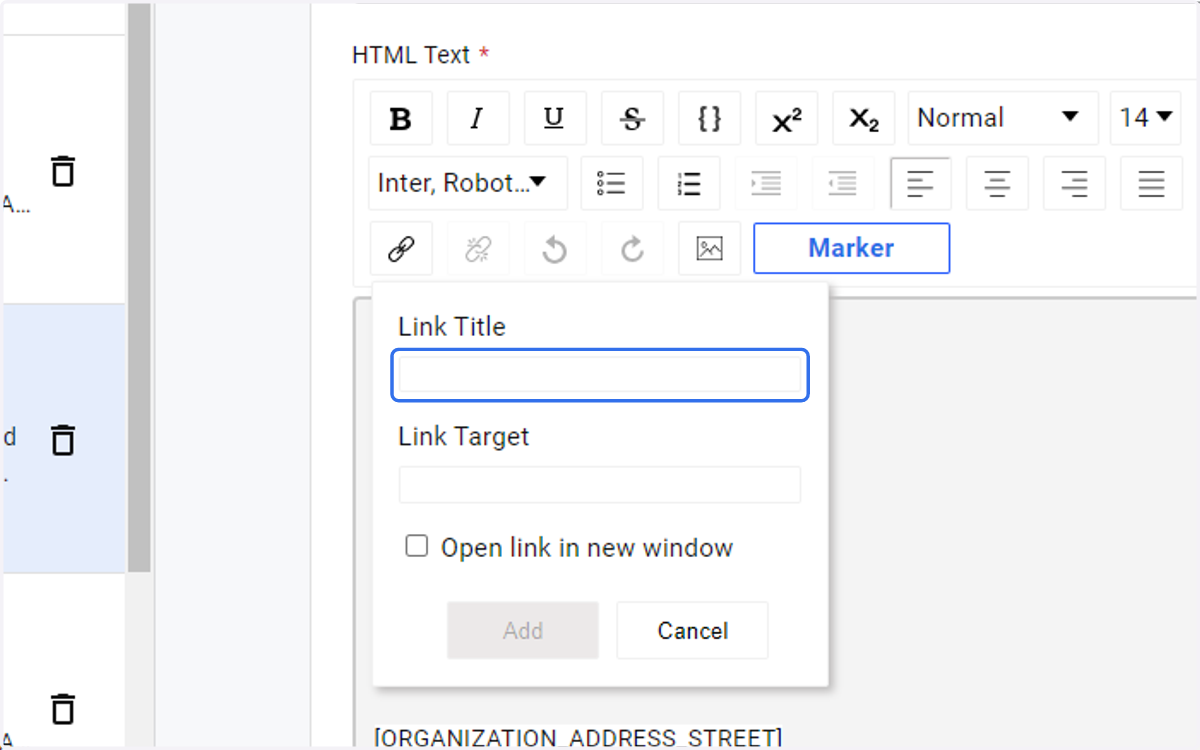Open the font size 14 dropdown
1200x750 pixels.
[x=1146, y=118]
